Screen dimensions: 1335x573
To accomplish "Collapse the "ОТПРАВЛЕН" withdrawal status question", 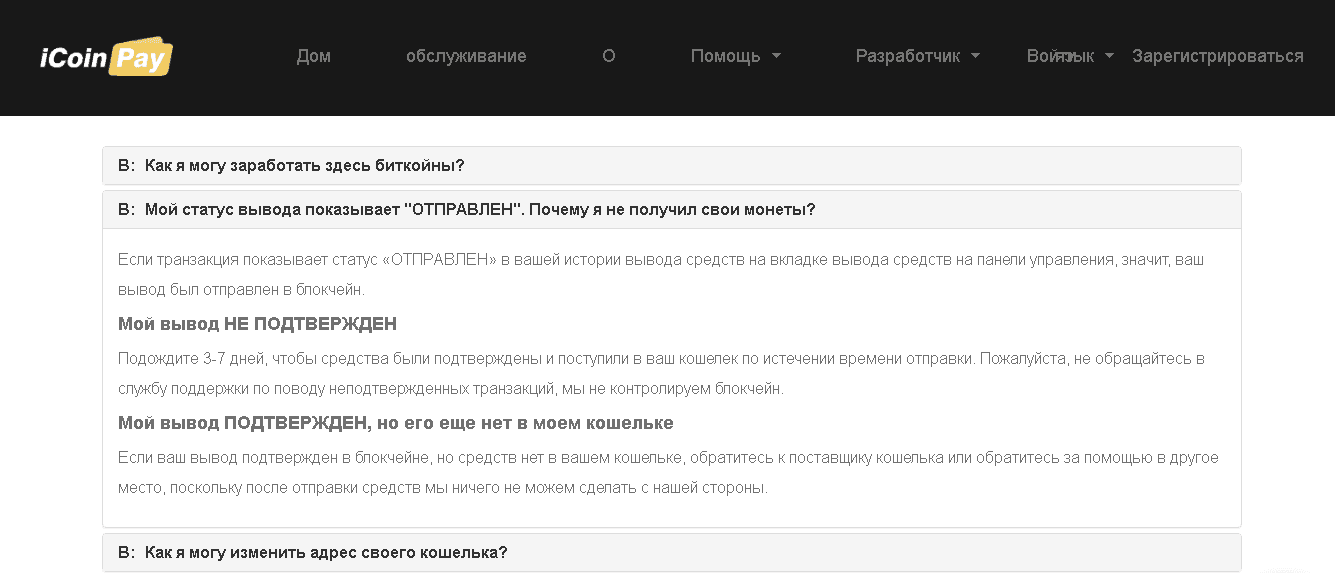I will click(480, 210).
